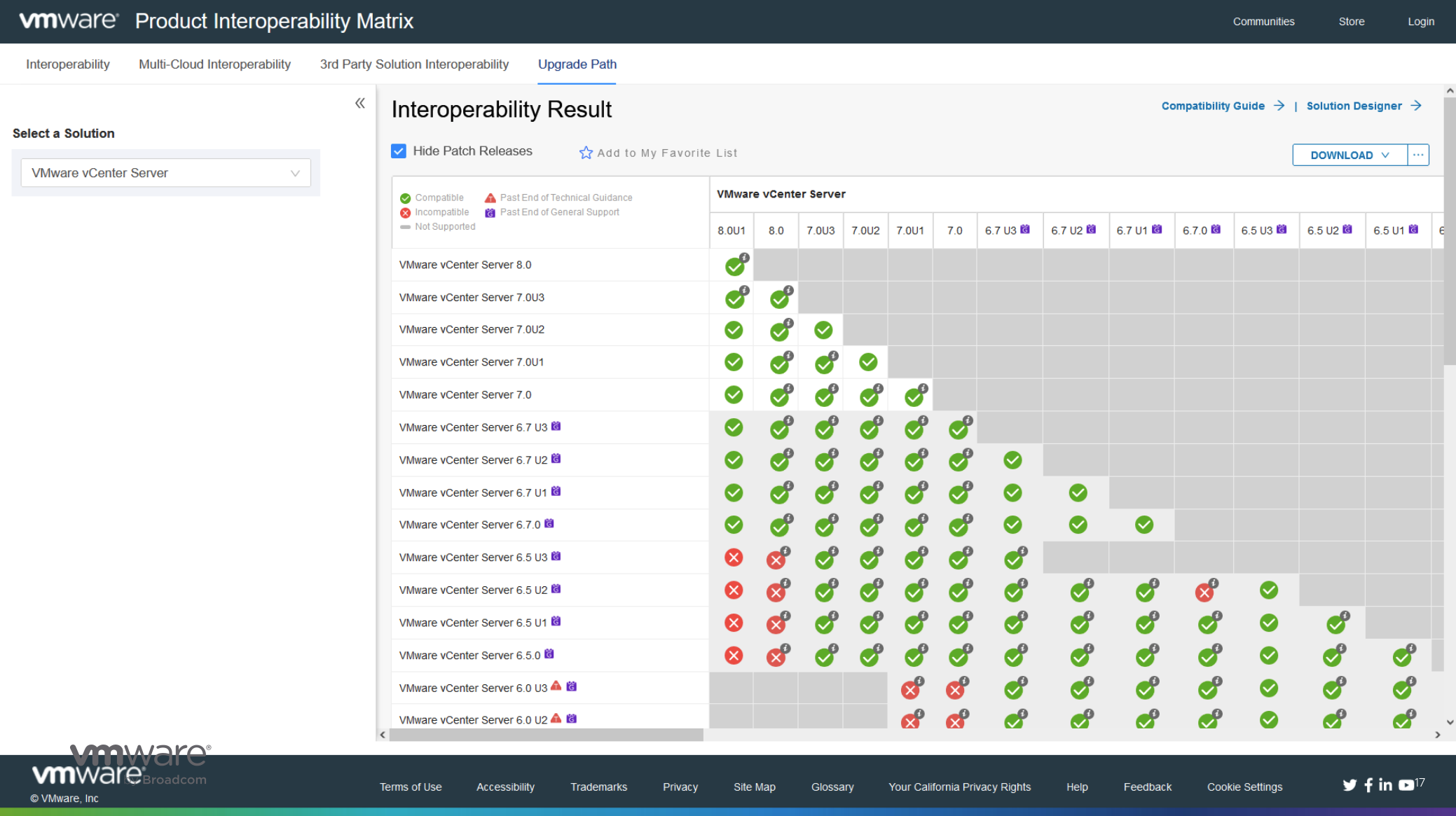The width and height of the screenshot is (1456, 816).
Task: Click the horizontal scrollbar of the matrix
Action: click(547, 735)
